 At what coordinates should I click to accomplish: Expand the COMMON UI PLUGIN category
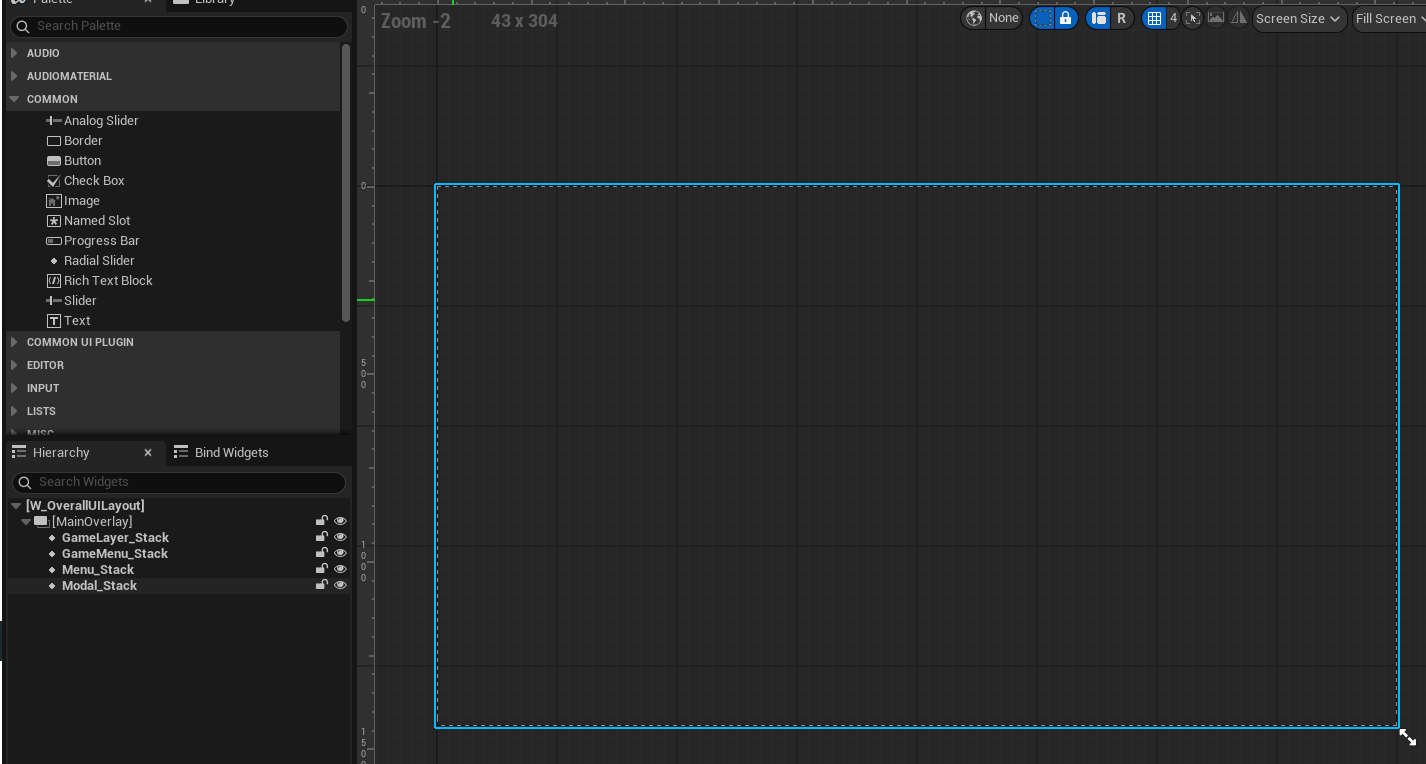pyautogui.click(x=14, y=342)
